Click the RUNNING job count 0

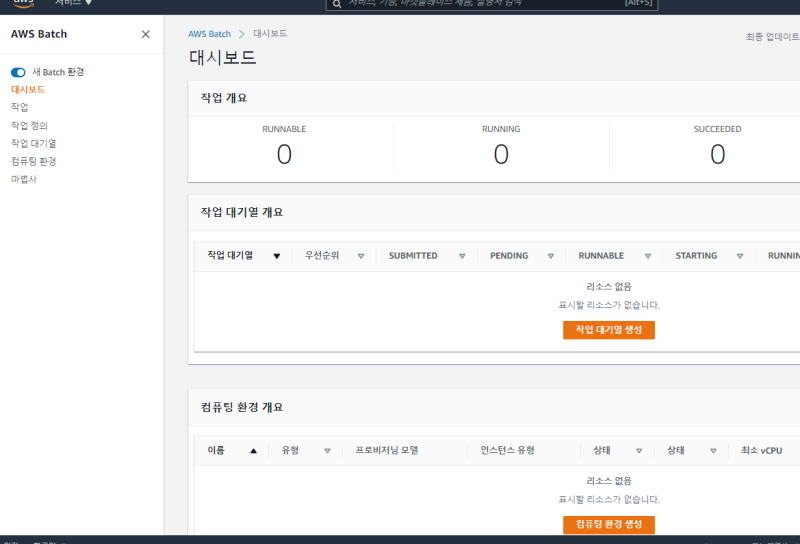pyautogui.click(x=501, y=154)
